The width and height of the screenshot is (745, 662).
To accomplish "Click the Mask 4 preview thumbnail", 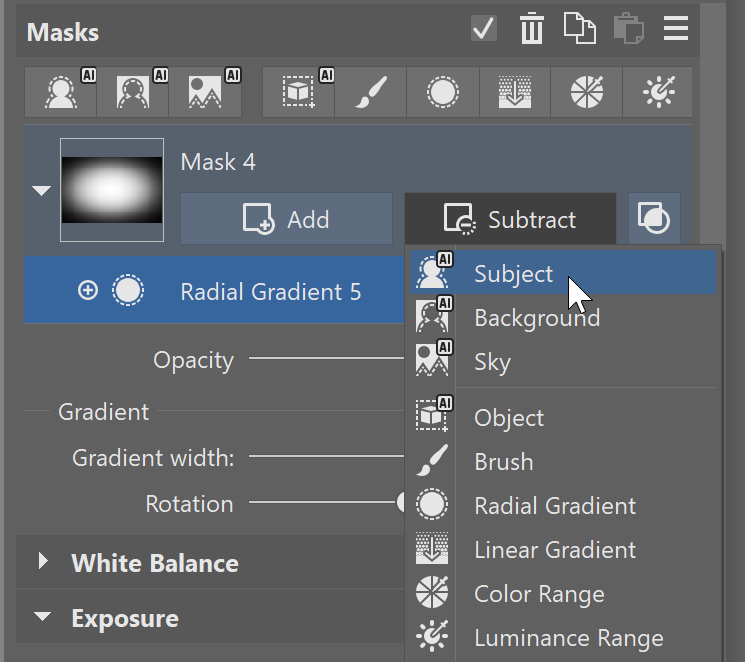I will click(x=112, y=190).
